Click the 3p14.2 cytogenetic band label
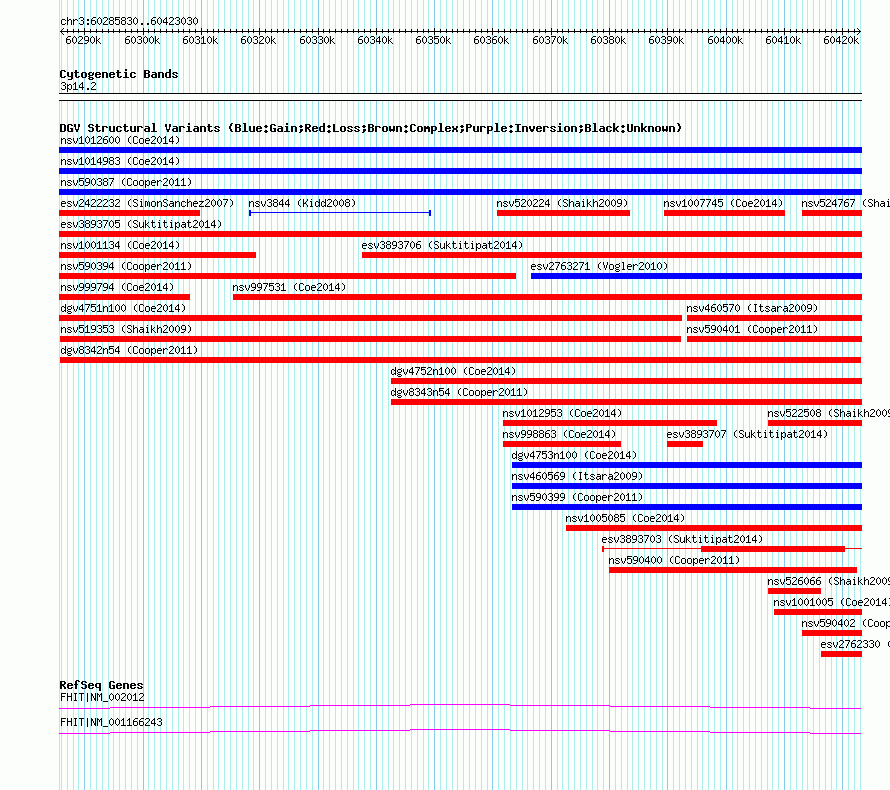Screen dimensions: 890x790 78,86
